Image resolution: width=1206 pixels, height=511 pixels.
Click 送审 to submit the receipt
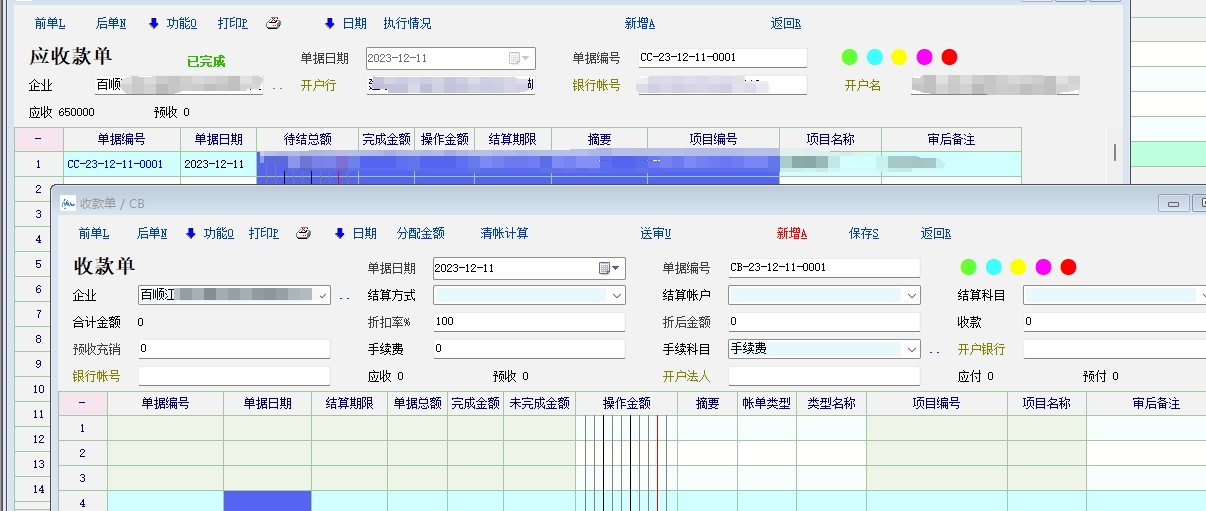click(655, 234)
